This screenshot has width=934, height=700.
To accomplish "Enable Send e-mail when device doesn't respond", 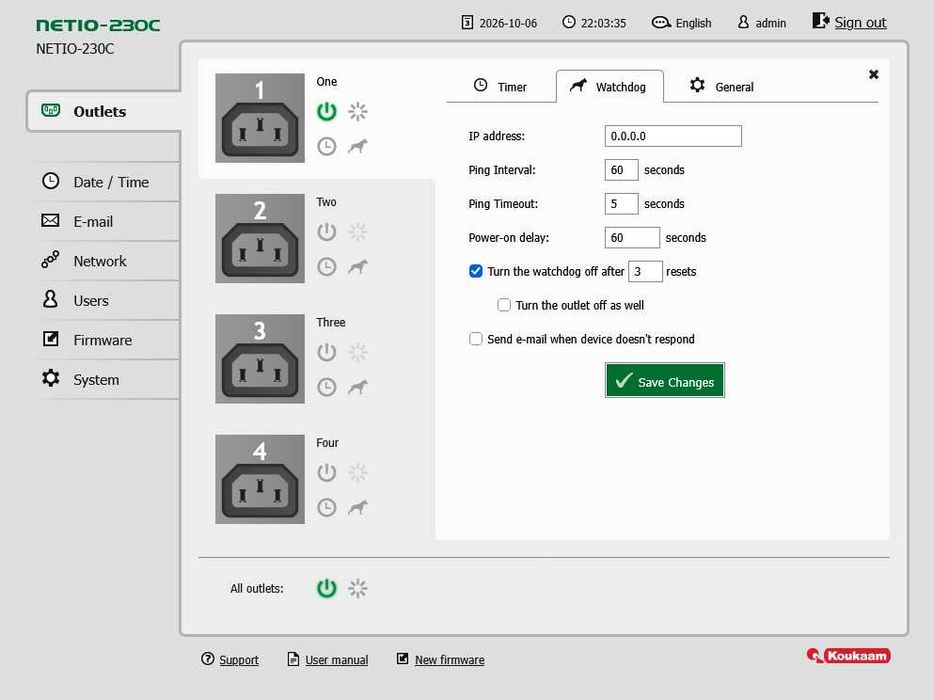I will pyautogui.click(x=475, y=339).
